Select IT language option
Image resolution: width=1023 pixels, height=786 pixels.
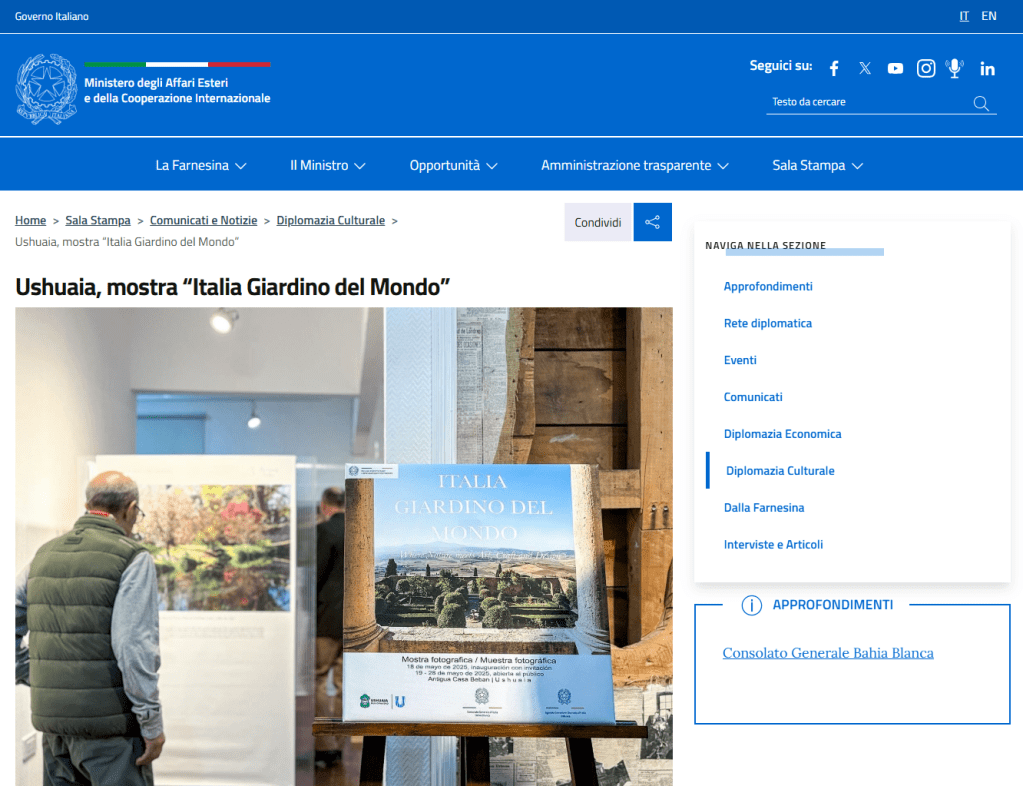[964, 16]
